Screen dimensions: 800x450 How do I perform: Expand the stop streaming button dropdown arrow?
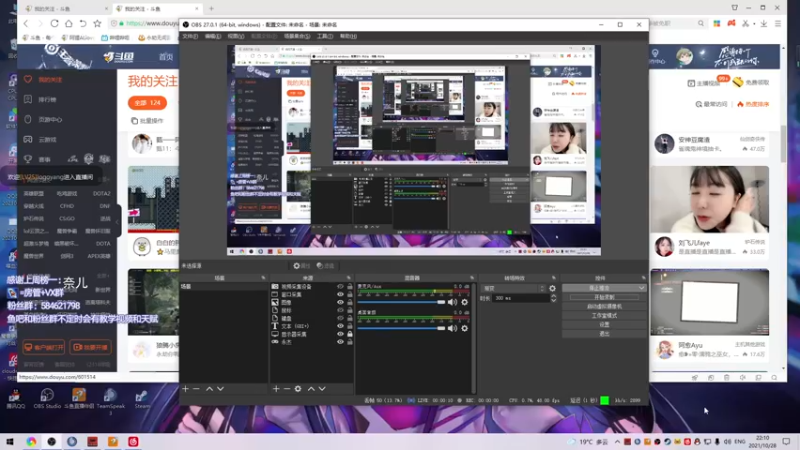(x=641, y=288)
